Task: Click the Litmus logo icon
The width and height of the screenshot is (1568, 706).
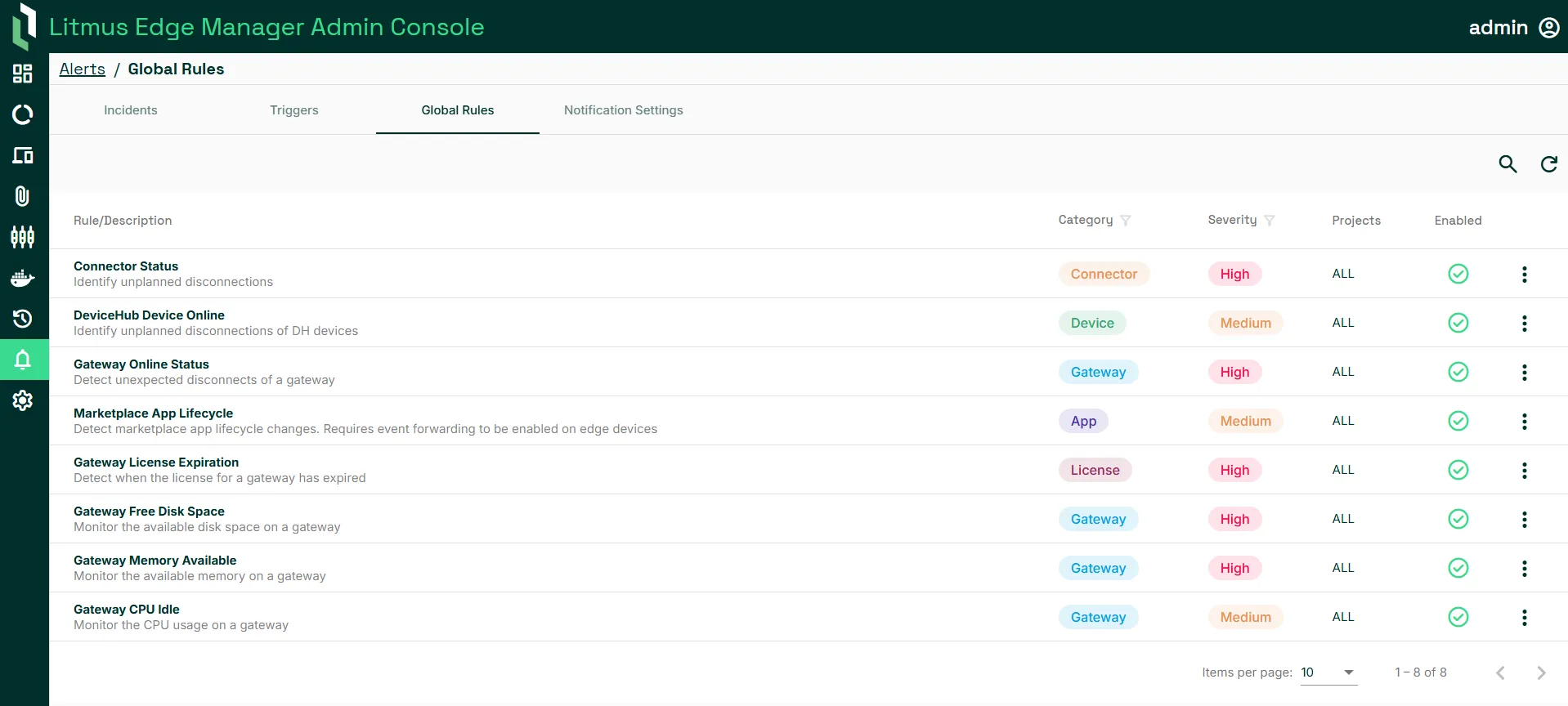Action: click(25, 26)
